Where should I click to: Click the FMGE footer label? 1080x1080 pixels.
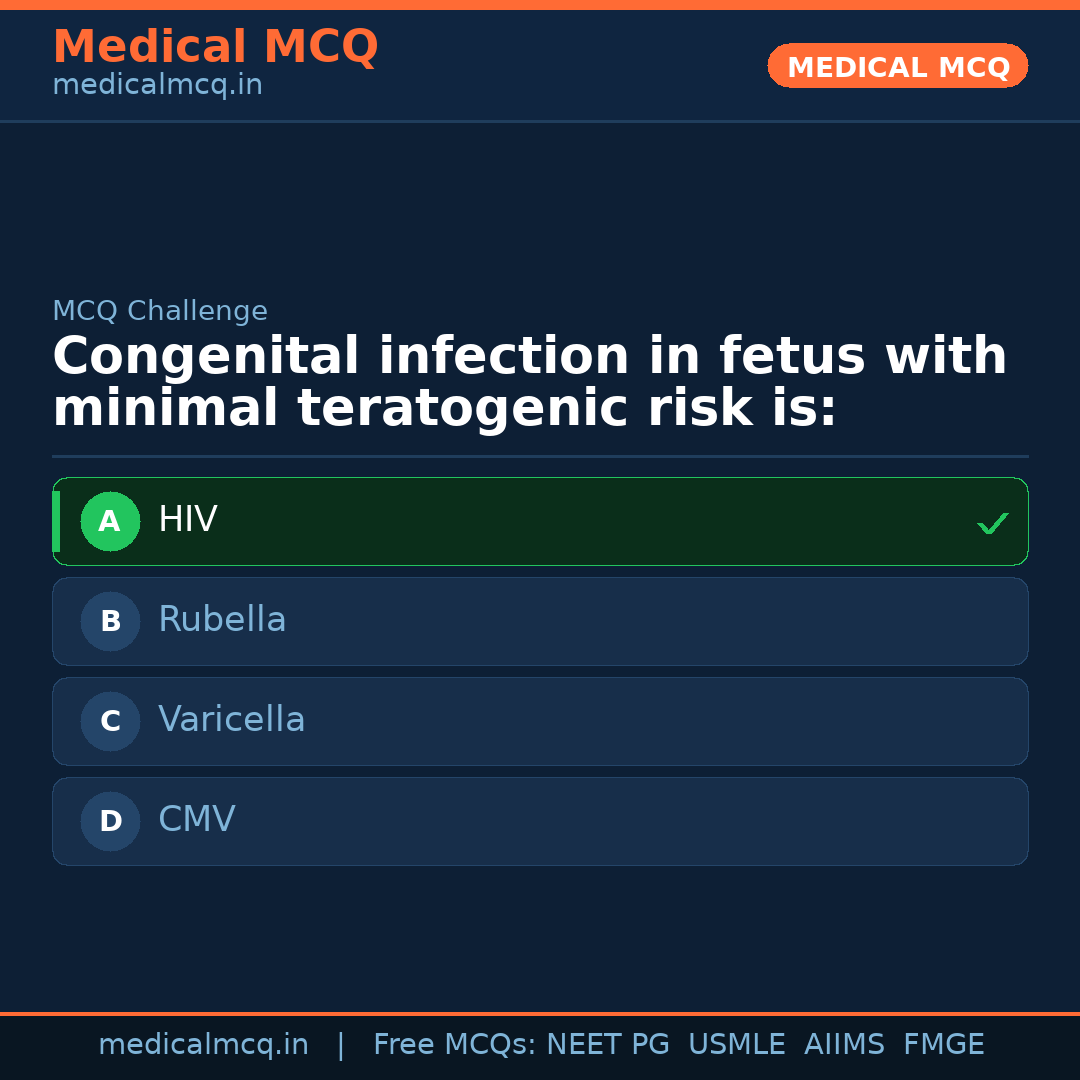(943, 1045)
